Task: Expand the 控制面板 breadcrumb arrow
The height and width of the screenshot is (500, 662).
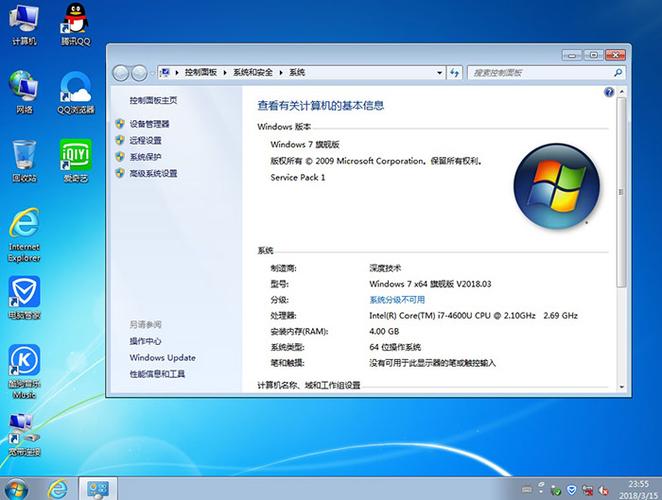Action: point(225,73)
